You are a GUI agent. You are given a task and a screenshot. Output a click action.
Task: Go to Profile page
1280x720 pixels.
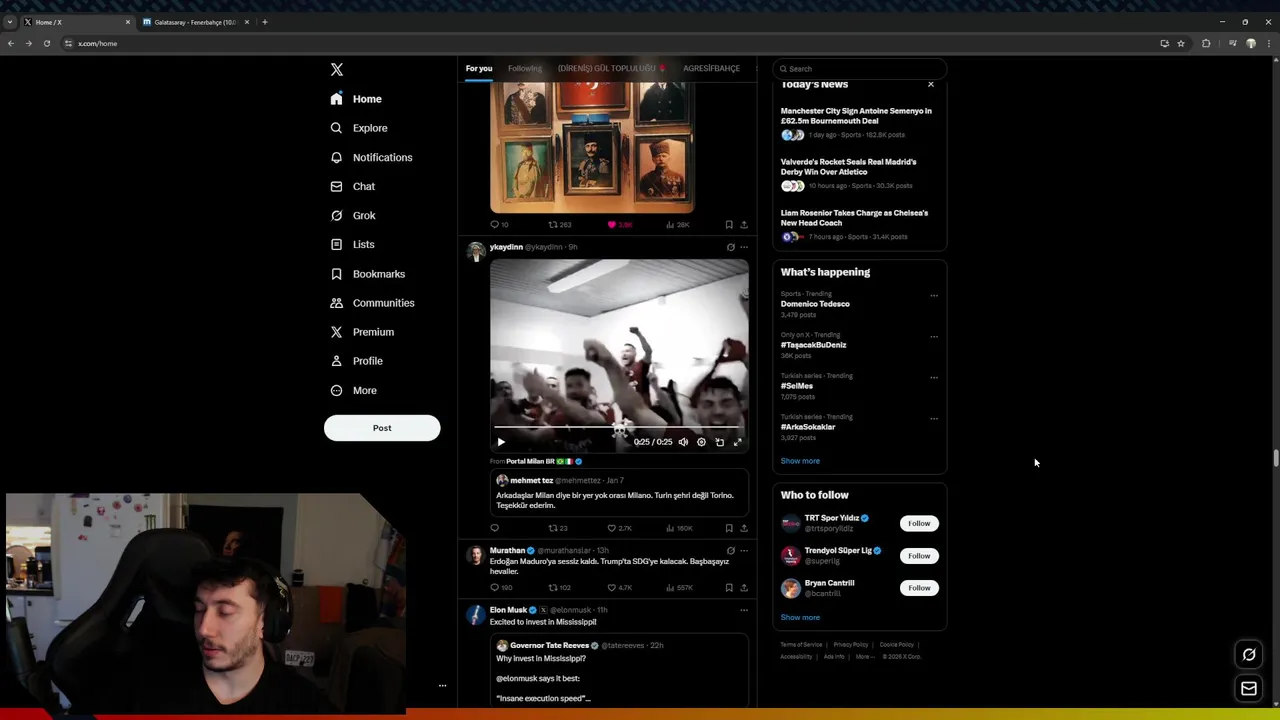[357, 361]
